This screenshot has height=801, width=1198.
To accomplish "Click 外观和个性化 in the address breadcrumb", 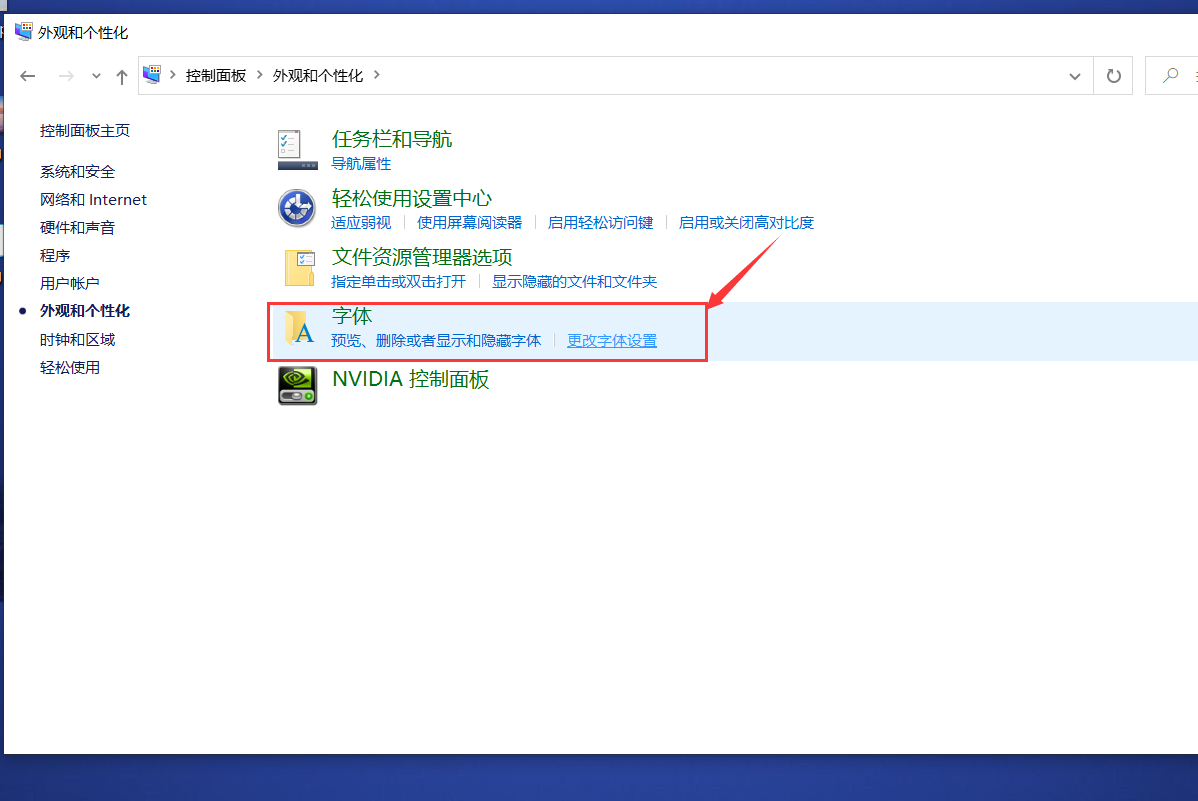I will point(318,76).
